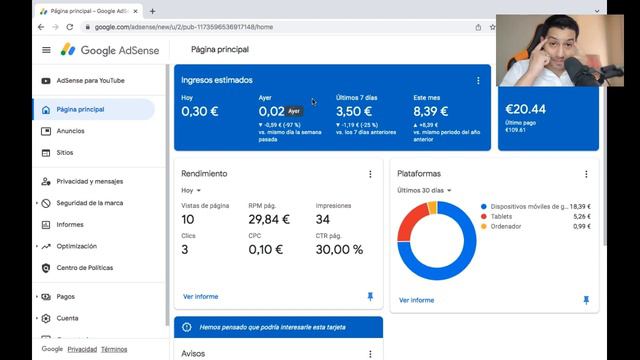Open Plataformas card three-dot menu
The image size is (640, 360).
[x=586, y=174]
